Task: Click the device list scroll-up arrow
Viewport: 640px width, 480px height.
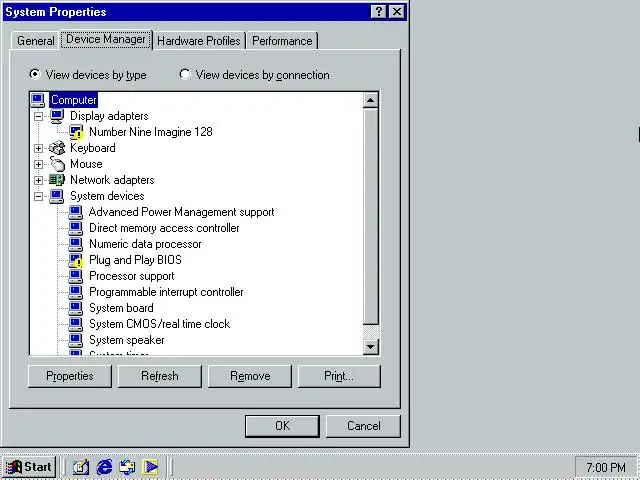Action: pyautogui.click(x=371, y=100)
